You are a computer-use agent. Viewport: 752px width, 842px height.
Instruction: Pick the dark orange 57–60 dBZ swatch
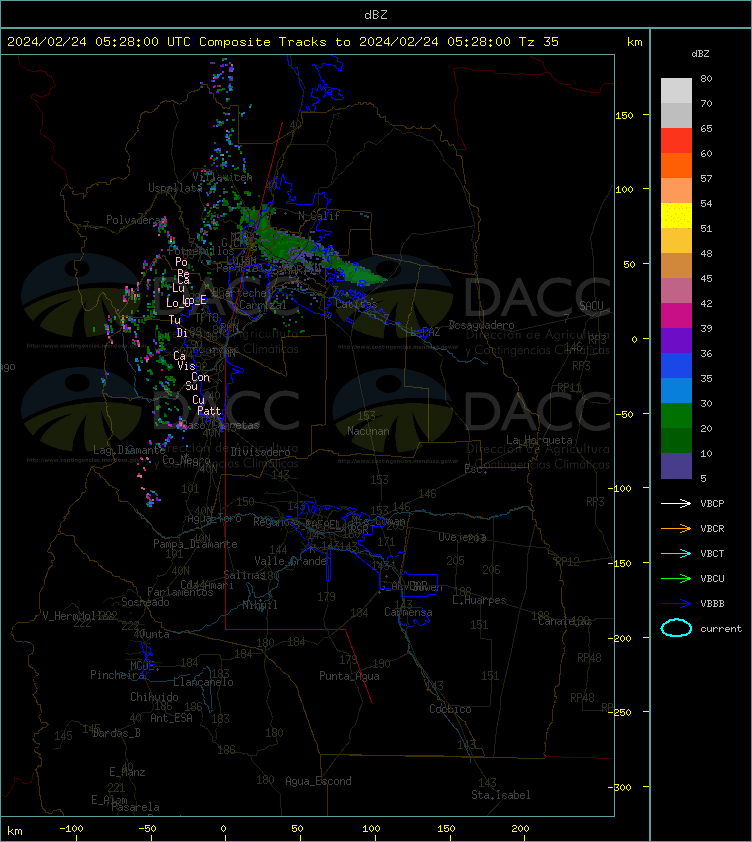[x=676, y=165]
